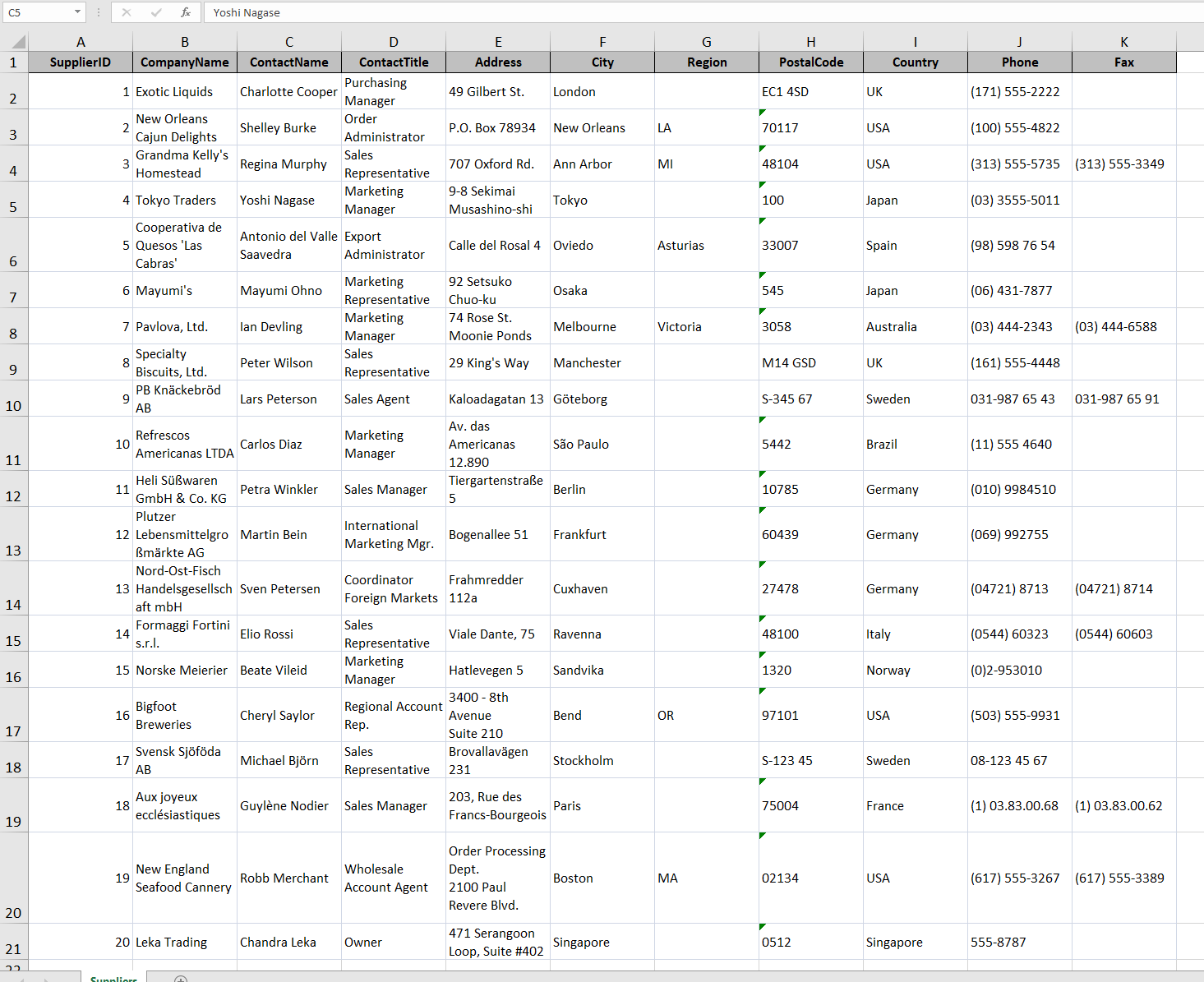The width and height of the screenshot is (1204, 982).
Task: Click the PostalCode header cell
Action: pyautogui.click(x=811, y=62)
